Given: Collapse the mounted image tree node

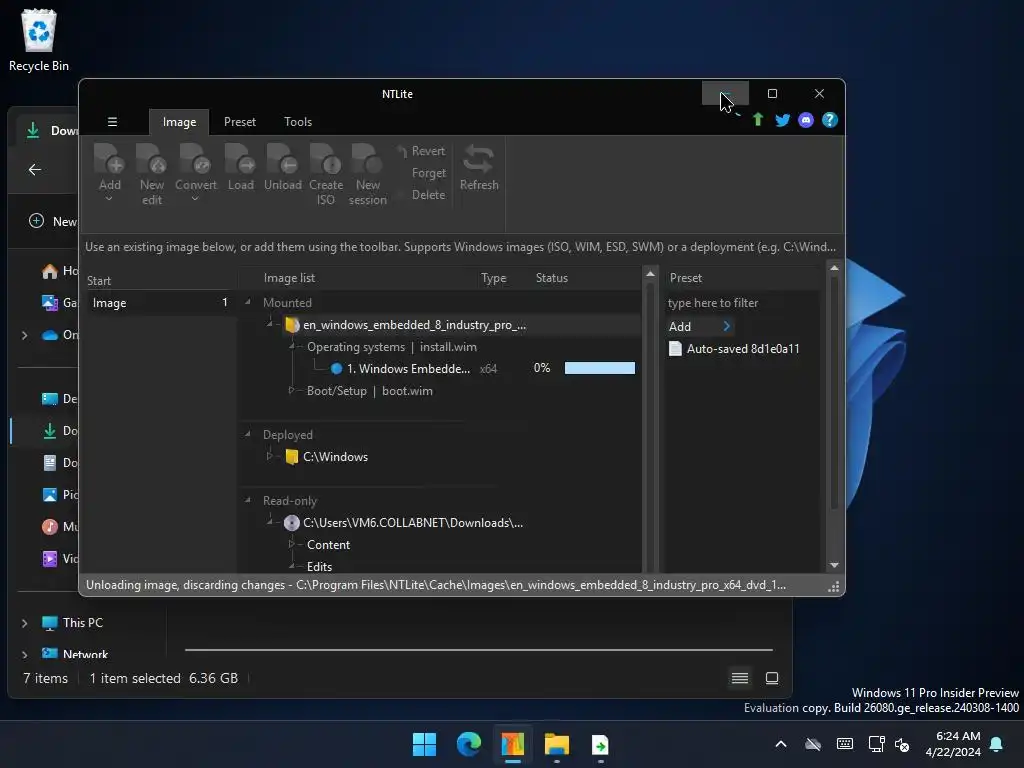Looking at the screenshot, I should pyautogui.click(x=270, y=324).
